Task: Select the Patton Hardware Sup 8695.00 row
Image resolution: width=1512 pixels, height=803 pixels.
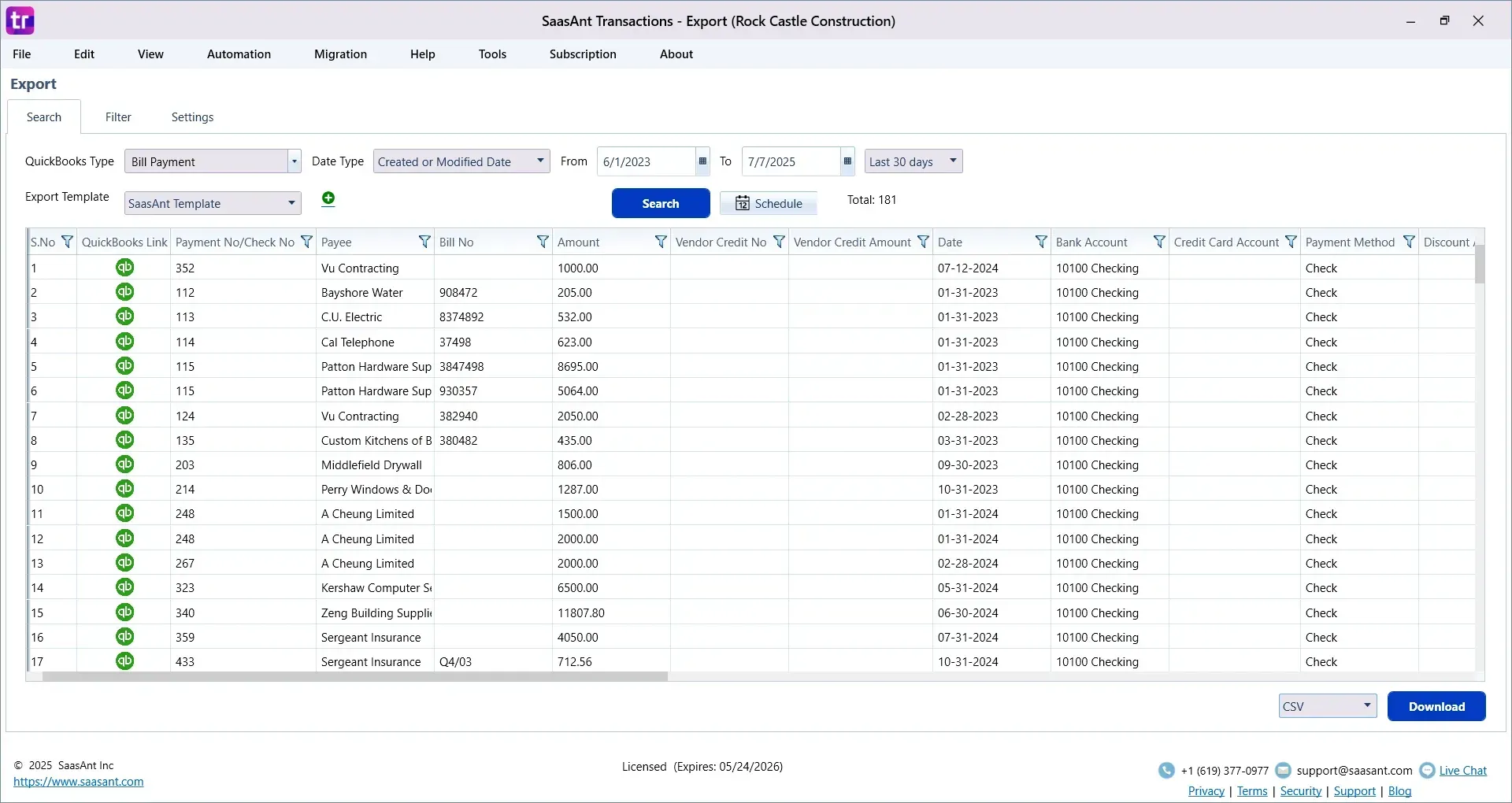Action: pyautogui.click(x=750, y=366)
